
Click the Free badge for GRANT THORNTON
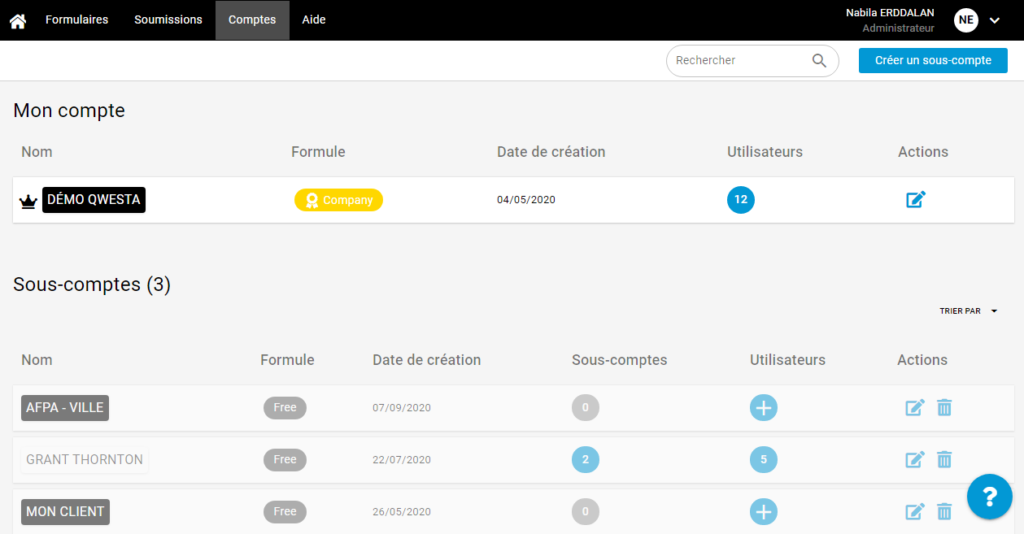click(285, 460)
